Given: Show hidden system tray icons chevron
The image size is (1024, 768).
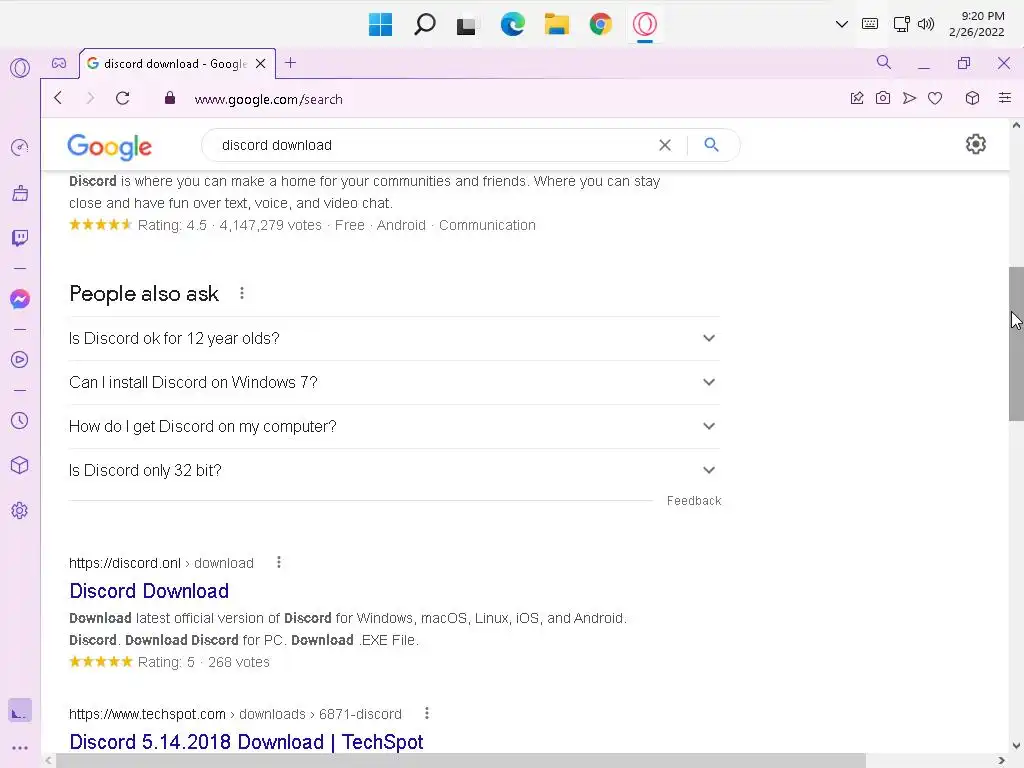Looking at the screenshot, I should (842, 24).
